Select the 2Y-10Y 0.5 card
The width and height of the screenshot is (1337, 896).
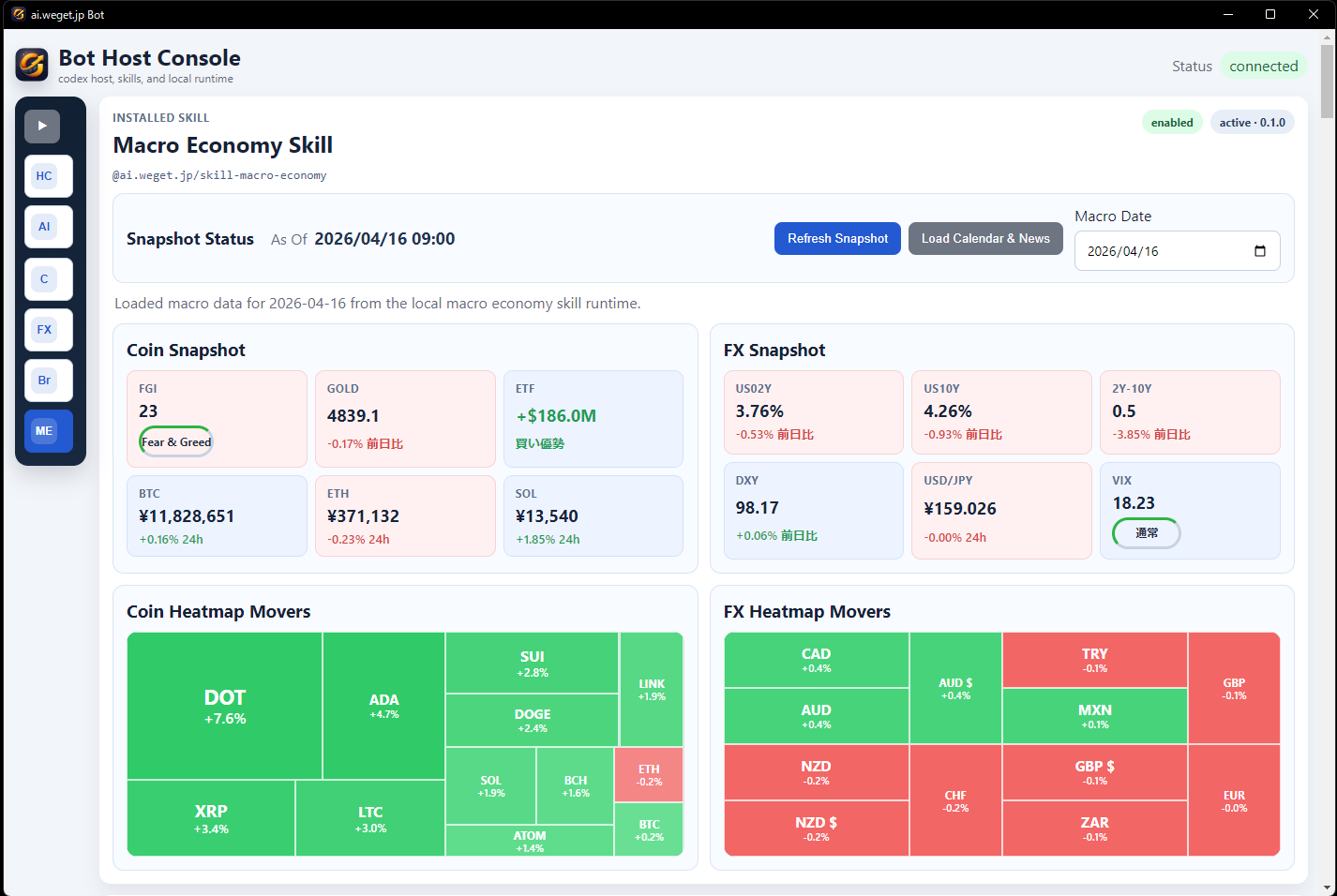(x=1190, y=412)
